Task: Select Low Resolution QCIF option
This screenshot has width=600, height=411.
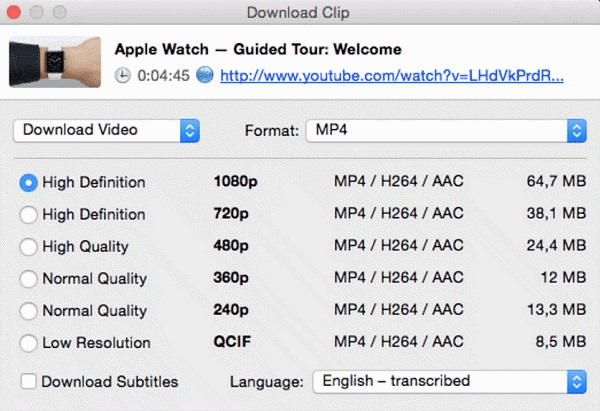Action: [x=28, y=343]
